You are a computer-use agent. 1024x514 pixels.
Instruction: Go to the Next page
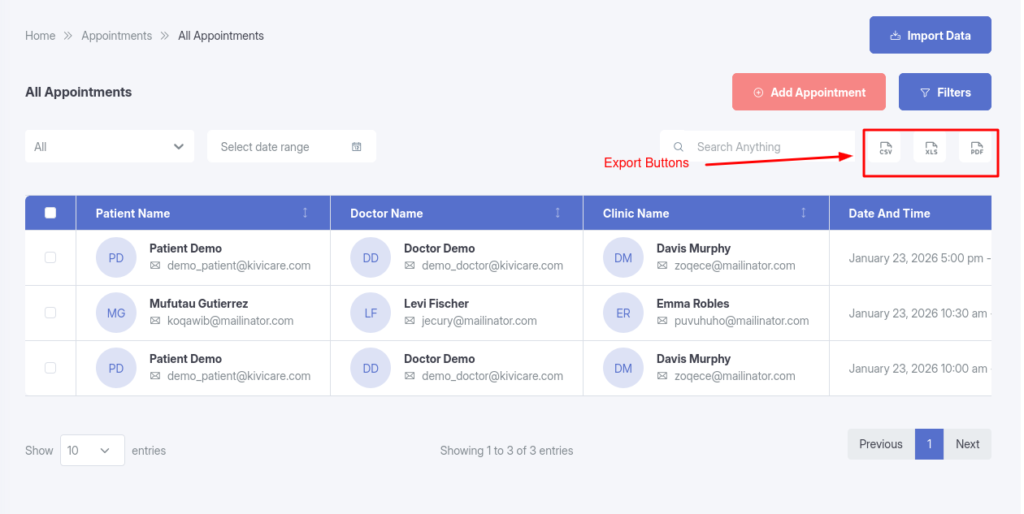pyautogui.click(x=967, y=444)
